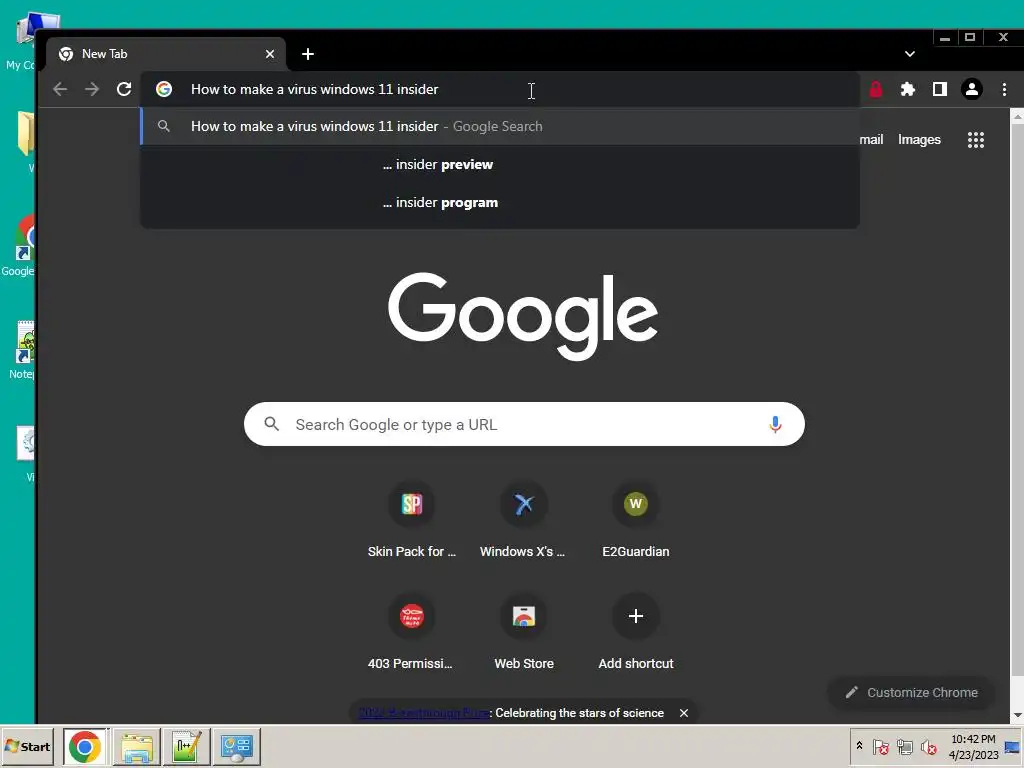
Task: Click the show desktop monitor icon in tray
Action: click(x=1013, y=746)
